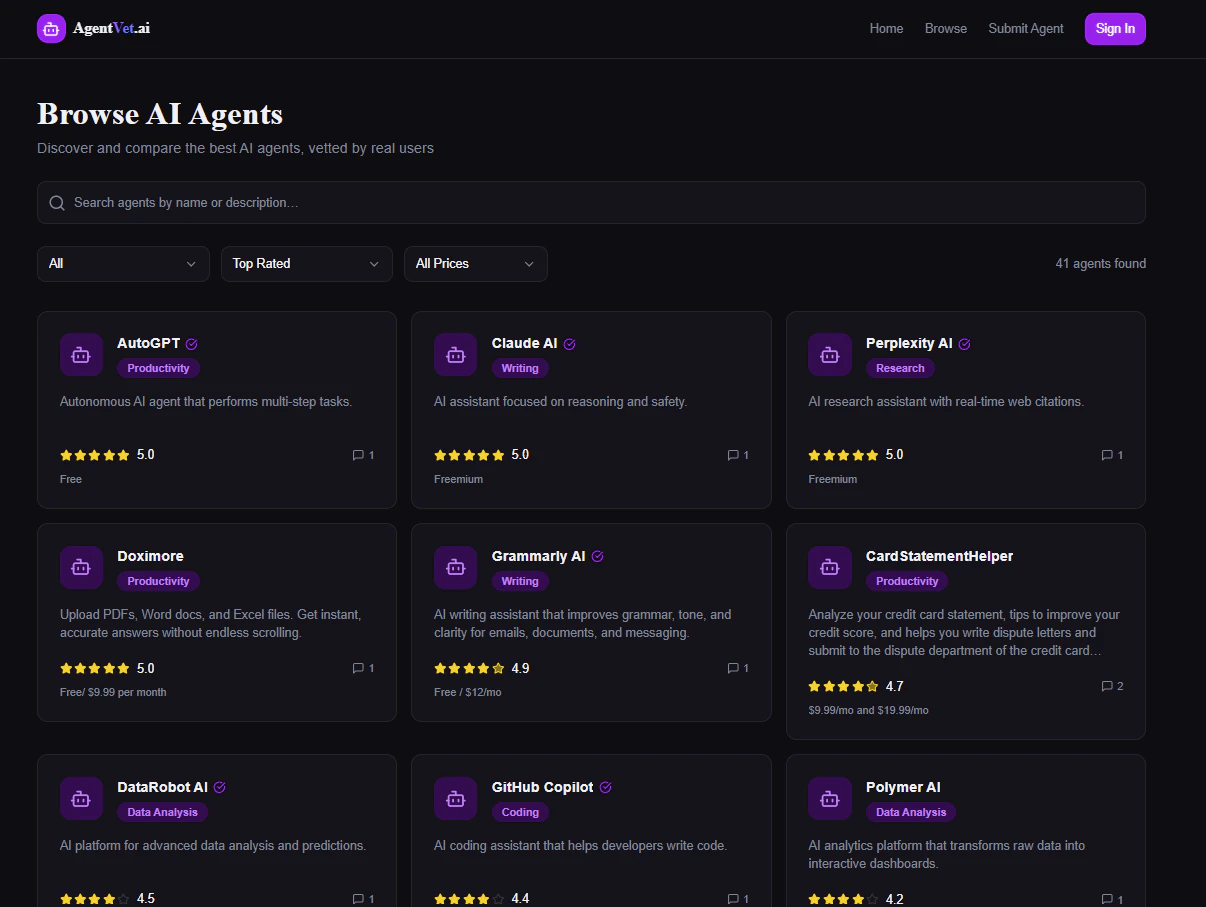Viewport: 1206px width, 907px height.
Task: Click the Coding tag on GitHub Copilot card
Action: [x=520, y=812]
